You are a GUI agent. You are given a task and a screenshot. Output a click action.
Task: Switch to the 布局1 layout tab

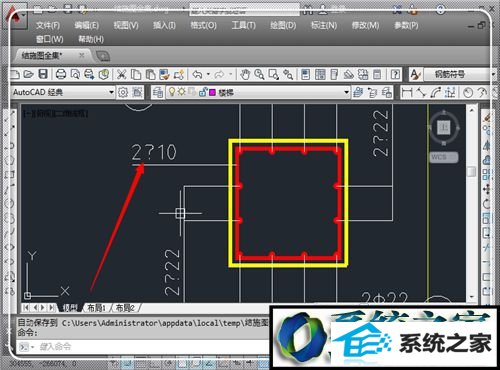[x=96, y=308]
